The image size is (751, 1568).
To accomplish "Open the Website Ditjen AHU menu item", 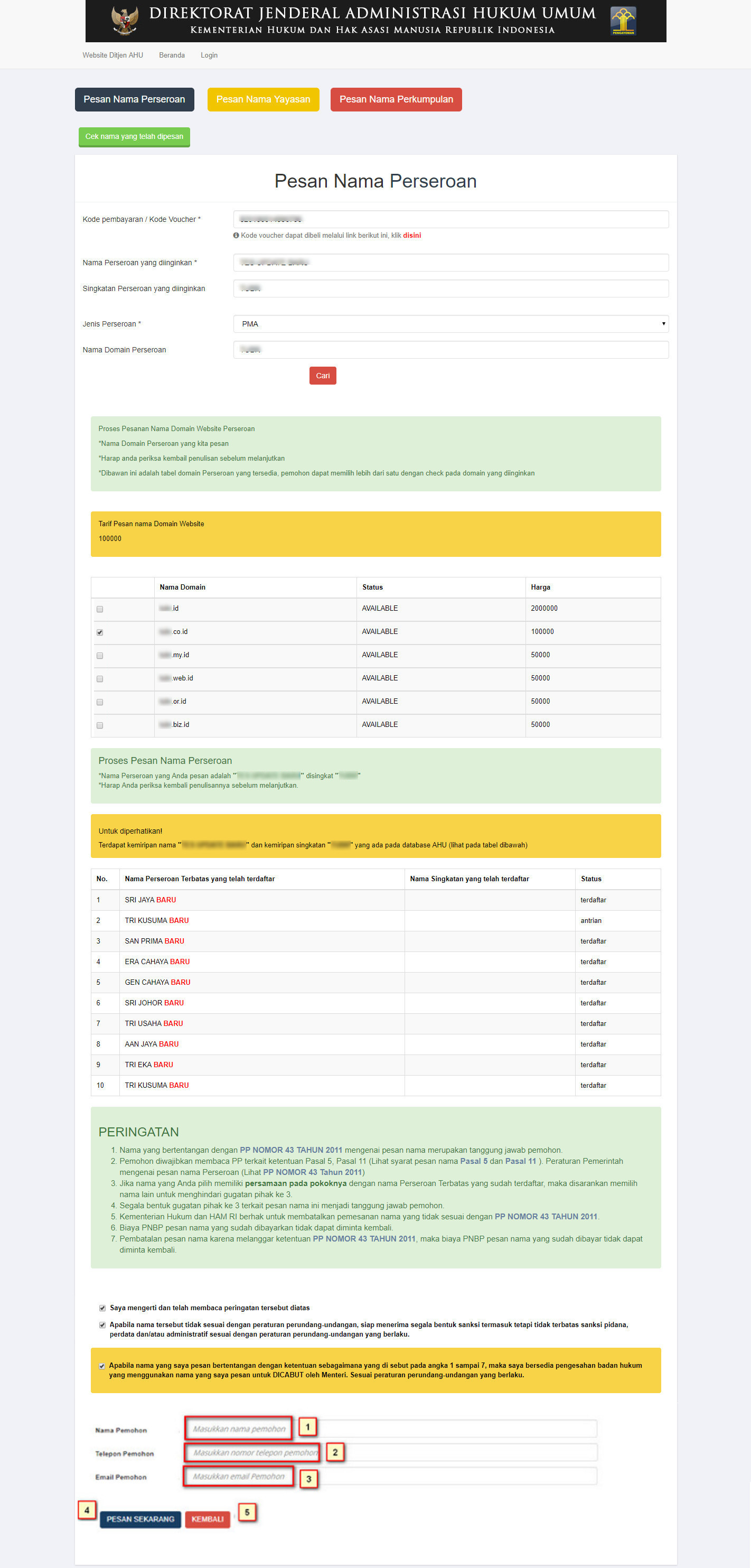I will 112,55.
